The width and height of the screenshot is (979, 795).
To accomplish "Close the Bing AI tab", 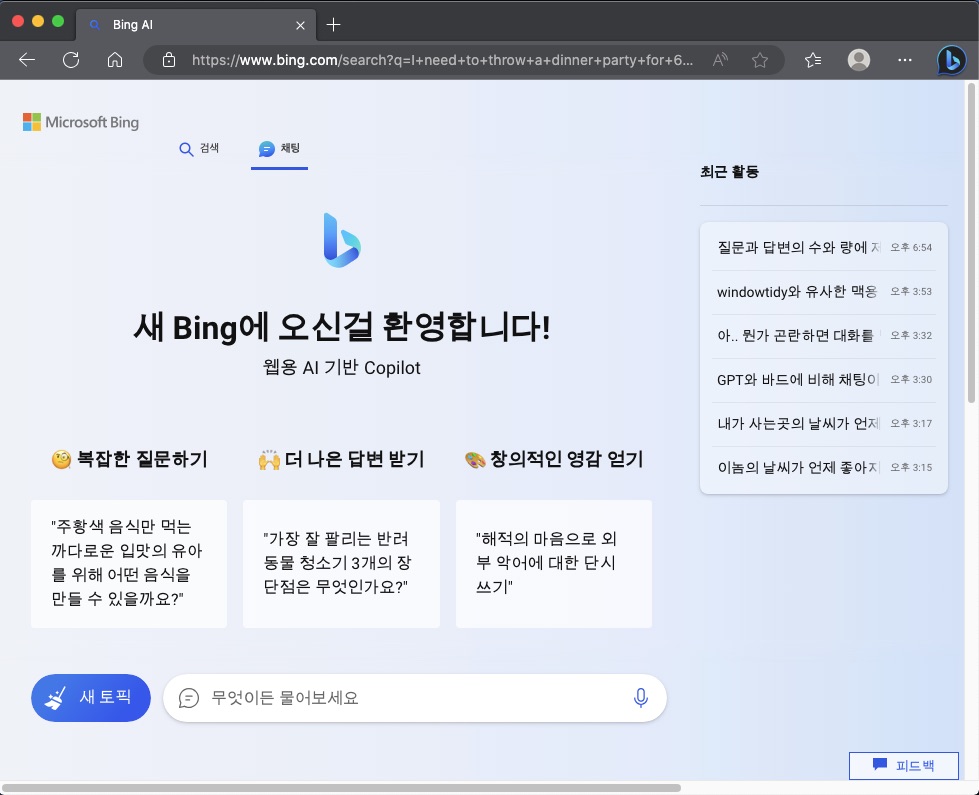I will tap(300, 26).
